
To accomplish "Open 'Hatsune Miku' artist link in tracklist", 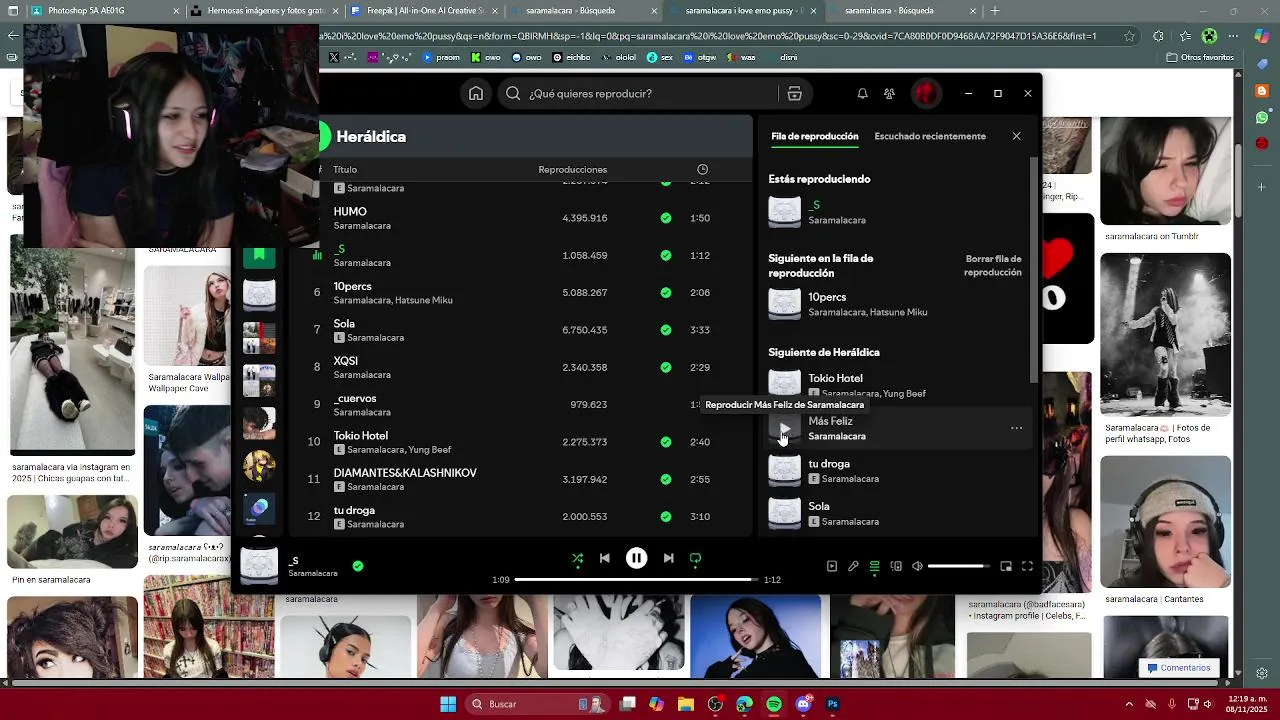I will pos(424,300).
